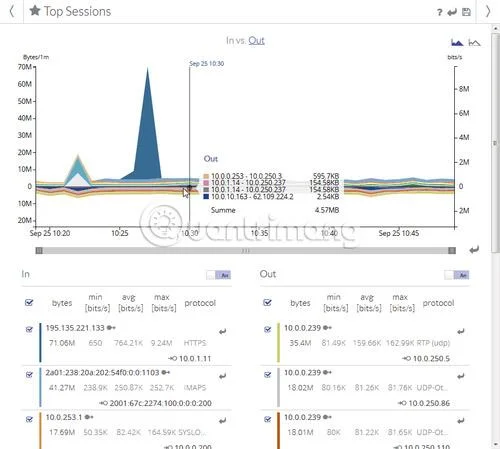Click the Out link in chart title
500x449 pixels.
click(256, 41)
